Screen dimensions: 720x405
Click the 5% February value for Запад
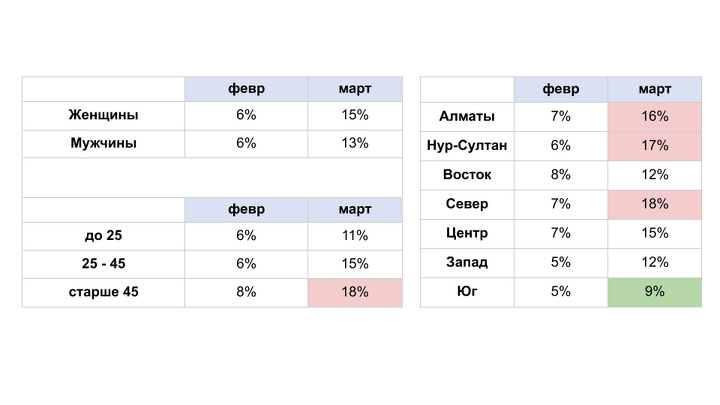point(561,262)
